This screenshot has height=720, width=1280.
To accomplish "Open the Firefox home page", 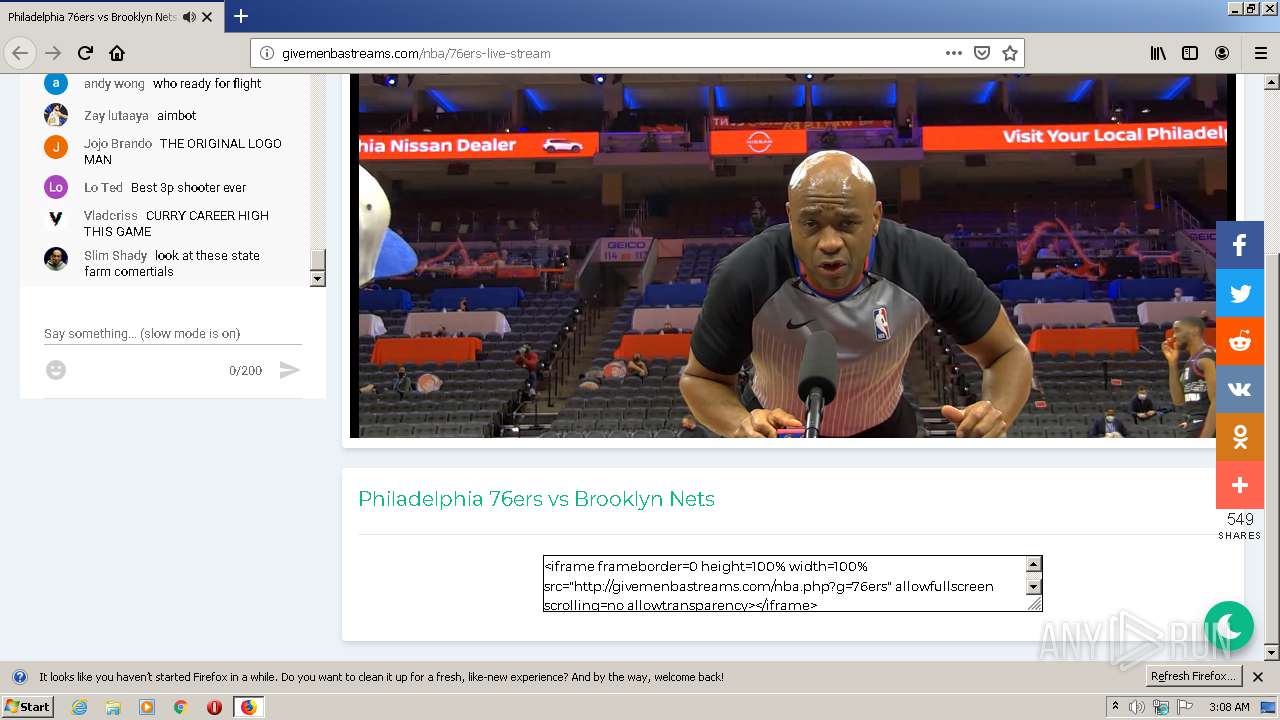I will tap(117, 53).
